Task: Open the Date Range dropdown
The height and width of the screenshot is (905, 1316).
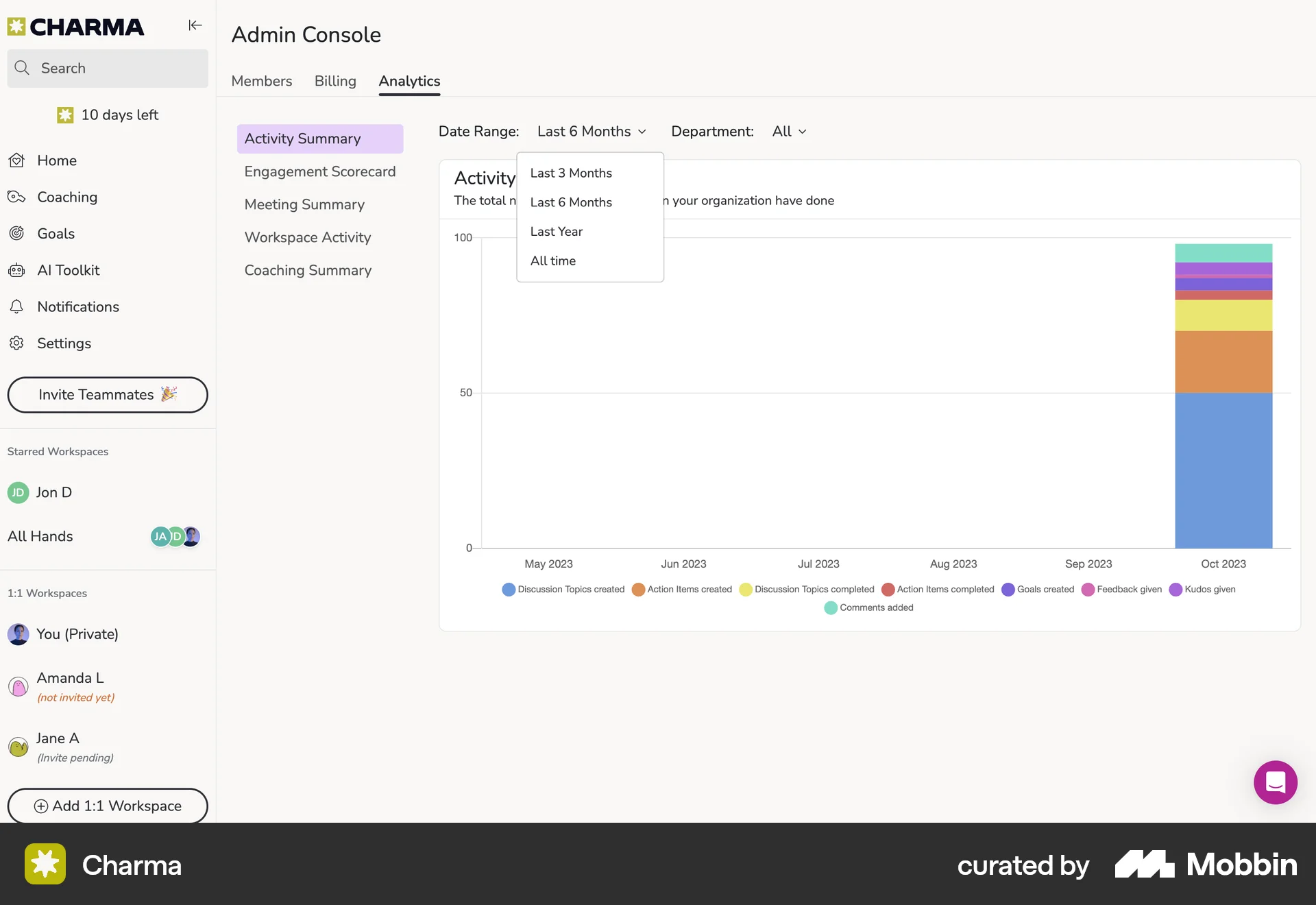Action: point(591,131)
